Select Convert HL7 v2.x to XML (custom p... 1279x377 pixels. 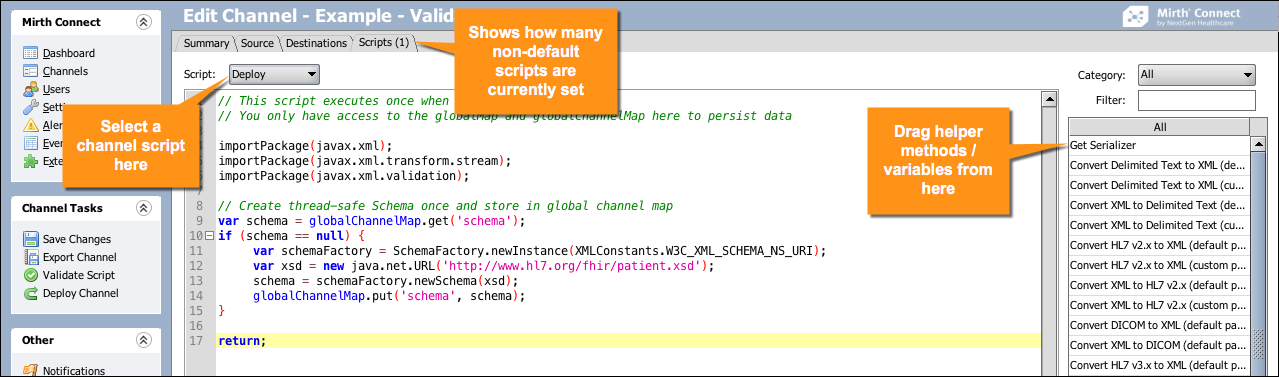(x=1159, y=265)
